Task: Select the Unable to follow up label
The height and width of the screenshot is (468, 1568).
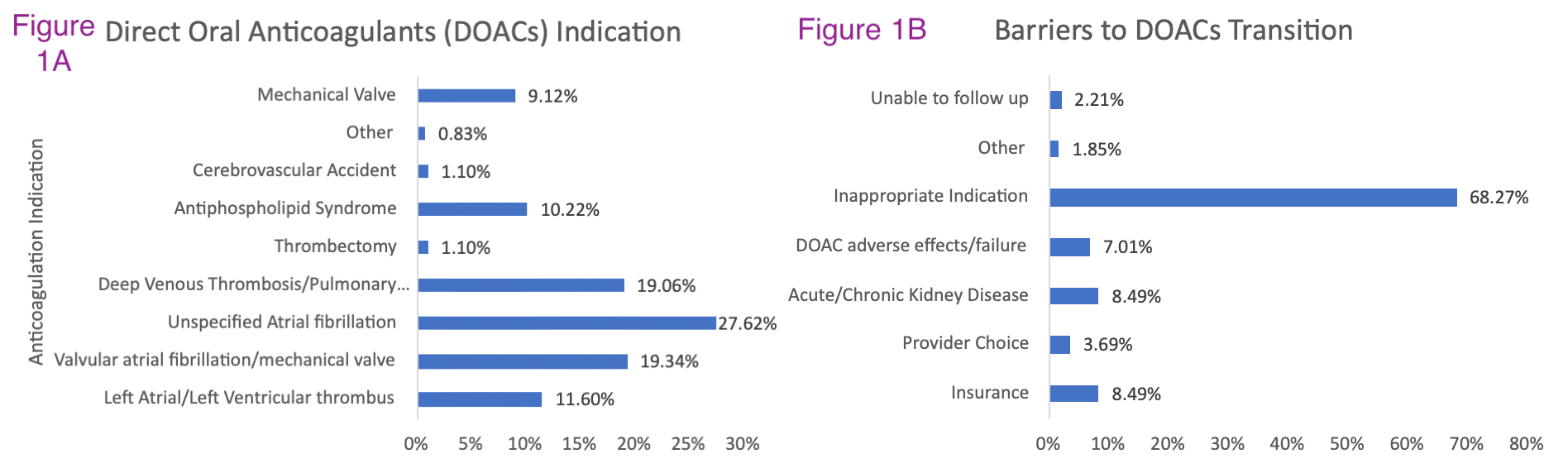Action: pyautogui.click(x=949, y=98)
